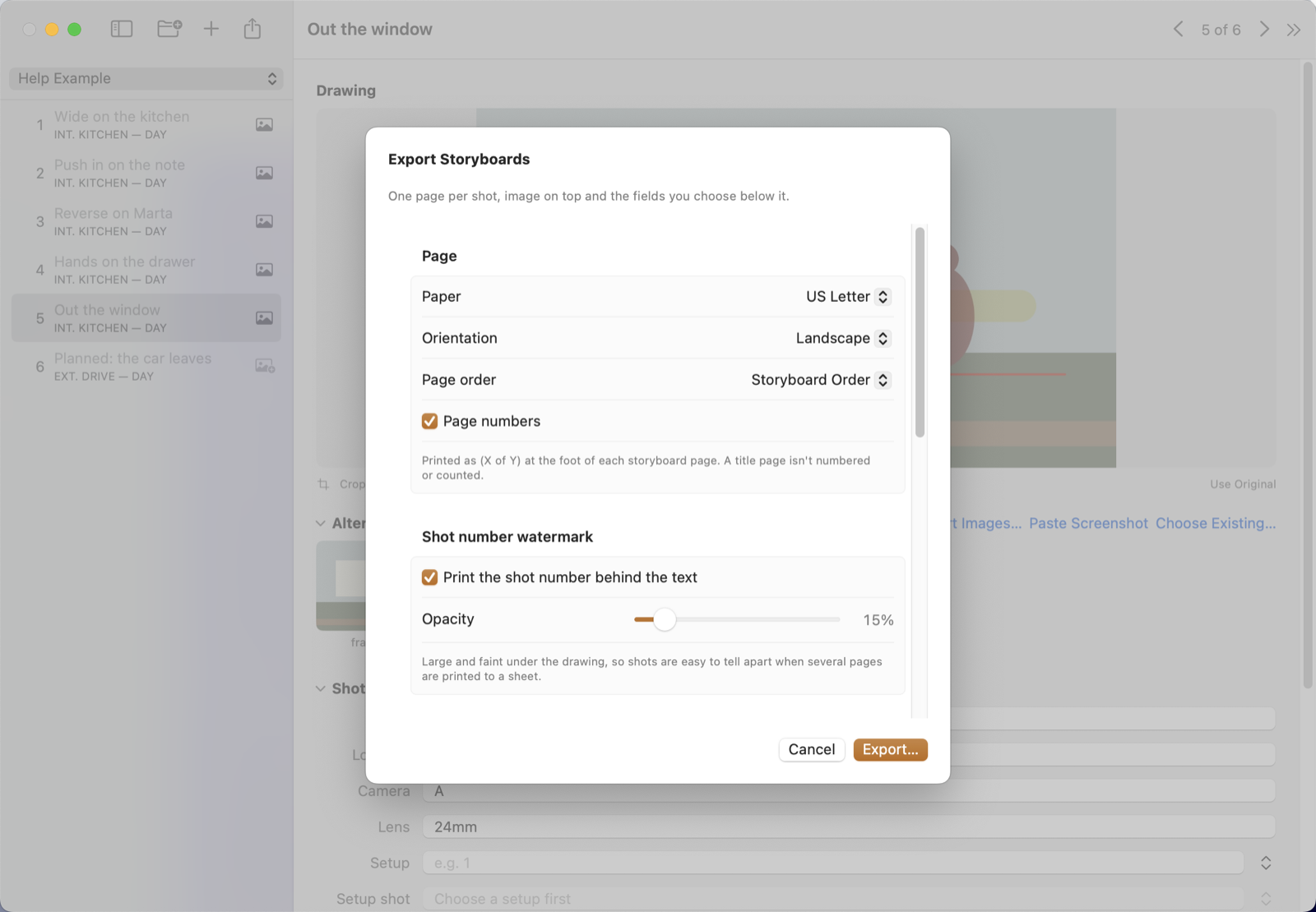Click the double-chevron overflow icon
Viewport: 1316px width, 912px height.
click(x=1294, y=30)
